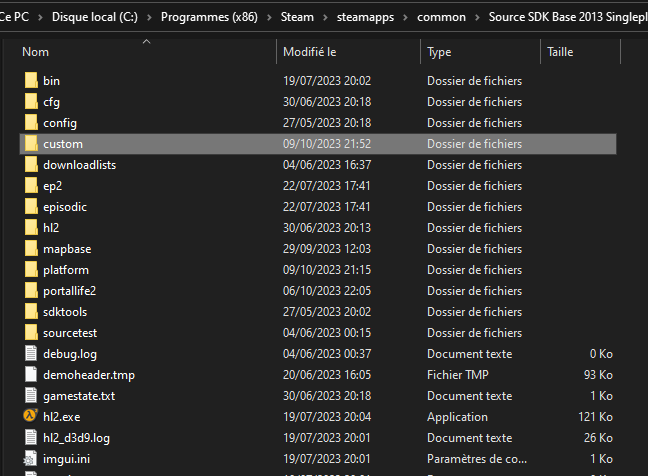
Task: Open breadcrumb chevron after steamapps
Action: click(x=406, y=17)
